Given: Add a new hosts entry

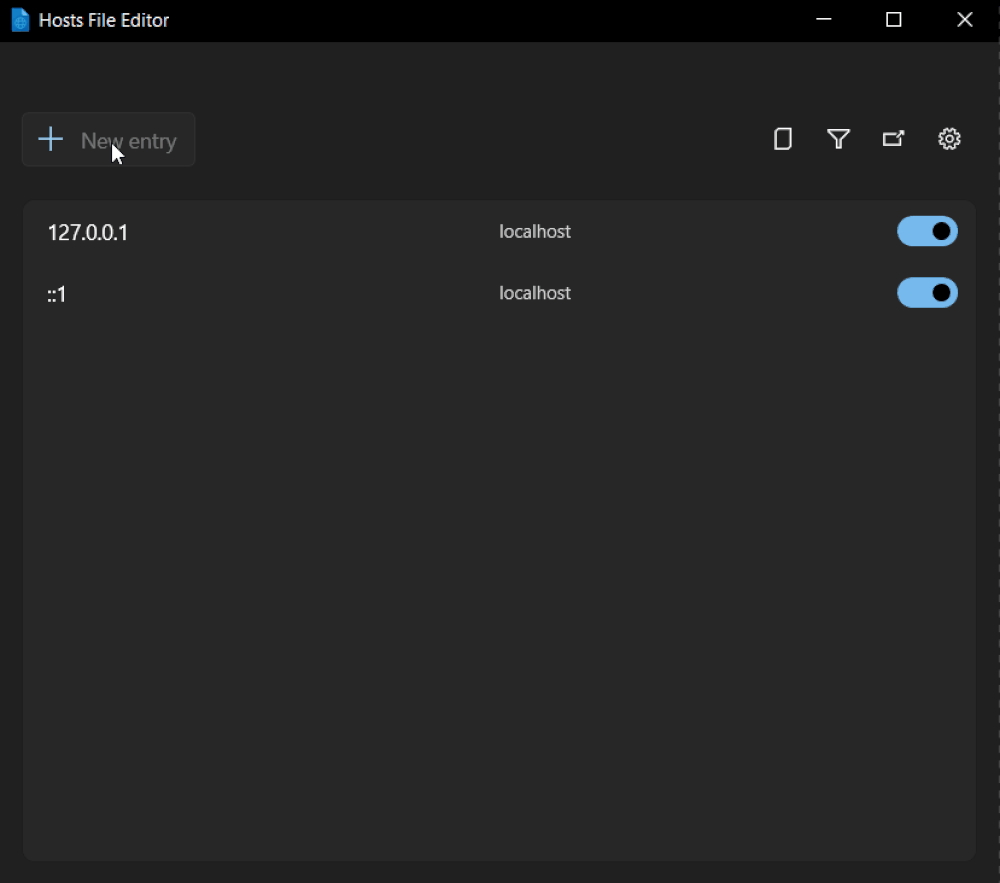Looking at the screenshot, I should [108, 140].
